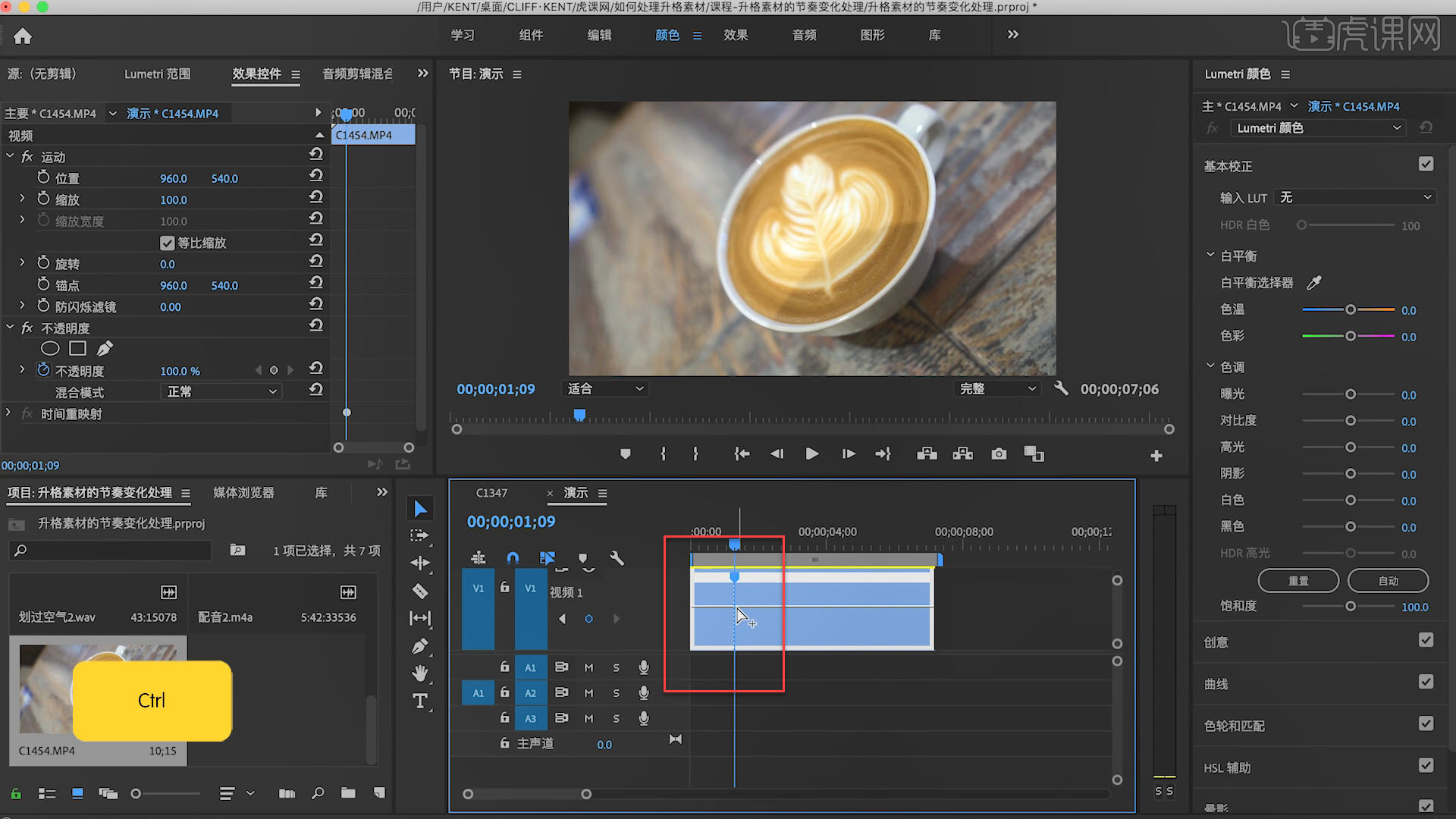1456x819 pixels.
Task: Toggle Uniform Scale checkbox
Action: click(168, 243)
